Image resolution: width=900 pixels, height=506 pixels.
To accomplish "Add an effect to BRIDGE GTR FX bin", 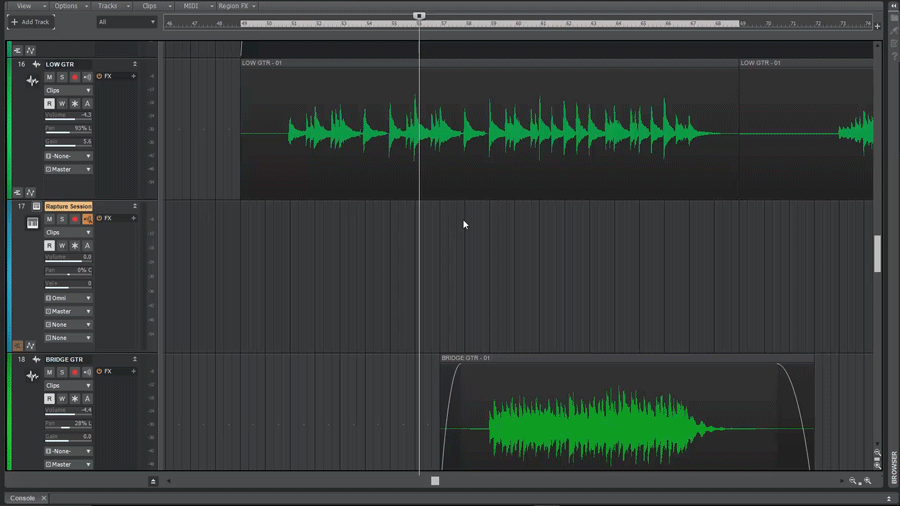I will pyautogui.click(x=134, y=371).
